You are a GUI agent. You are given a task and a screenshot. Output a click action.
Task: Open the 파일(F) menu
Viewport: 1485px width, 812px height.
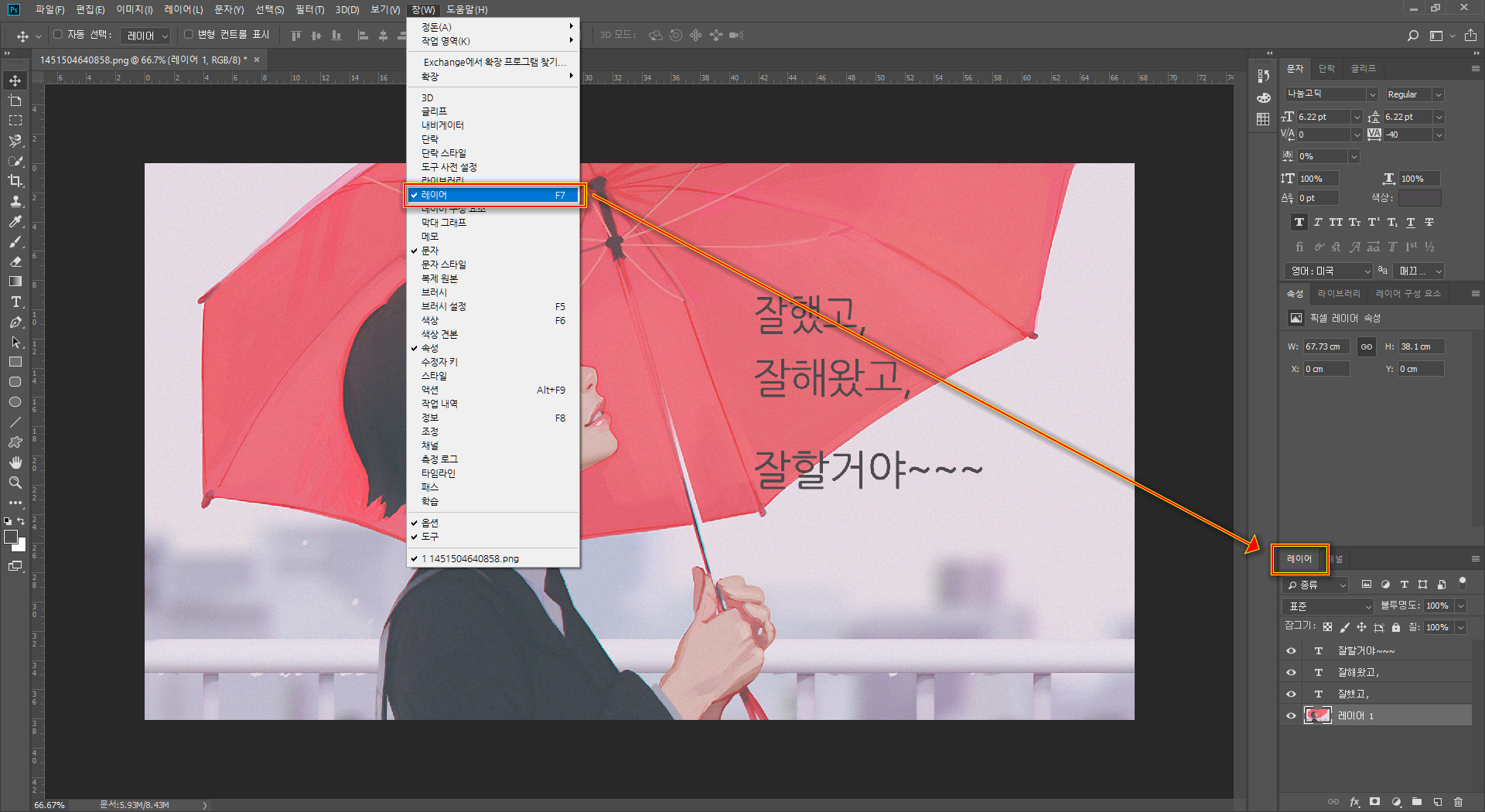tap(49, 9)
